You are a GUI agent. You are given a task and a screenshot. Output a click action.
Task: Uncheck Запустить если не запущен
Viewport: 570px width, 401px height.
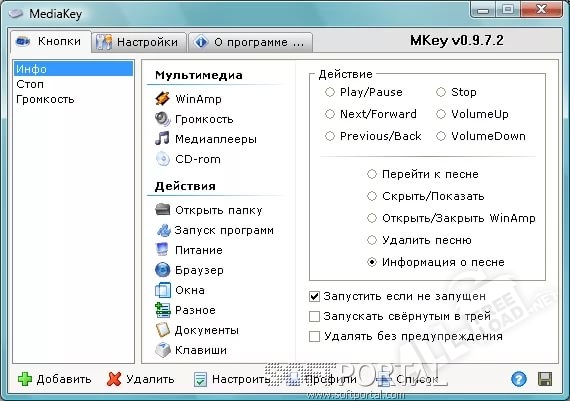point(314,297)
